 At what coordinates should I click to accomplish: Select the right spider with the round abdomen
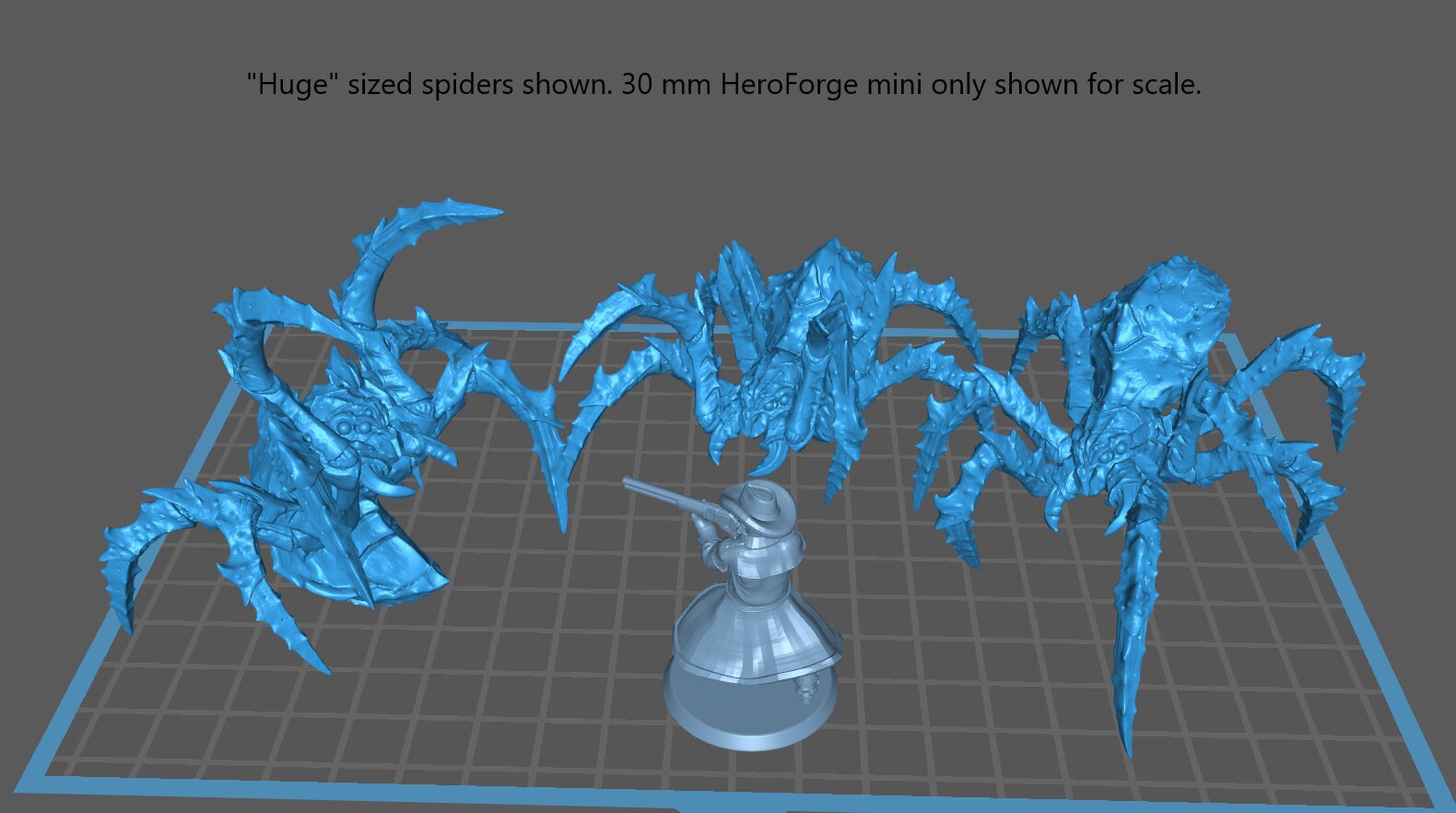pyautogui.click(x=1133, y=406)
